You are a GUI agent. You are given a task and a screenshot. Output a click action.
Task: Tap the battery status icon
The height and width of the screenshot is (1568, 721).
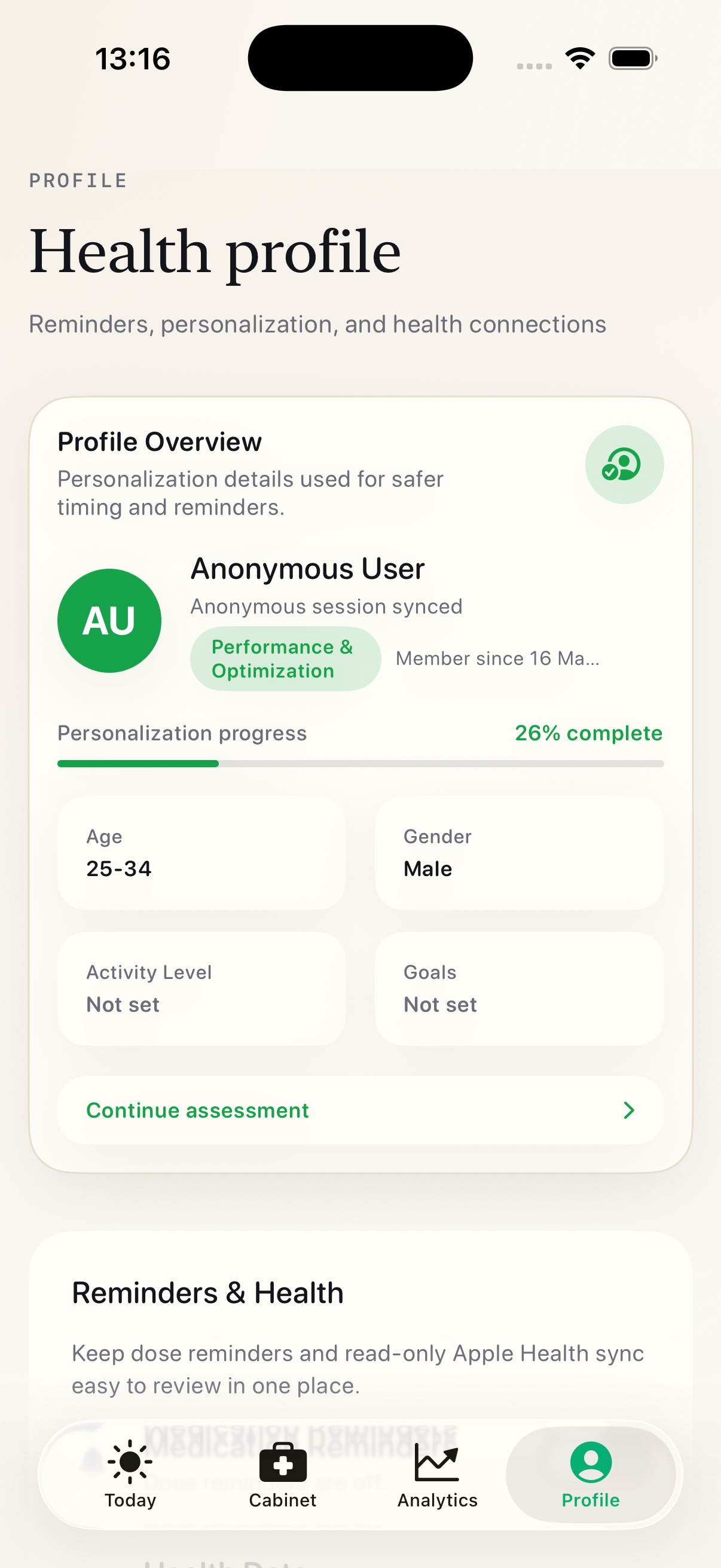(x=633, y=59)
